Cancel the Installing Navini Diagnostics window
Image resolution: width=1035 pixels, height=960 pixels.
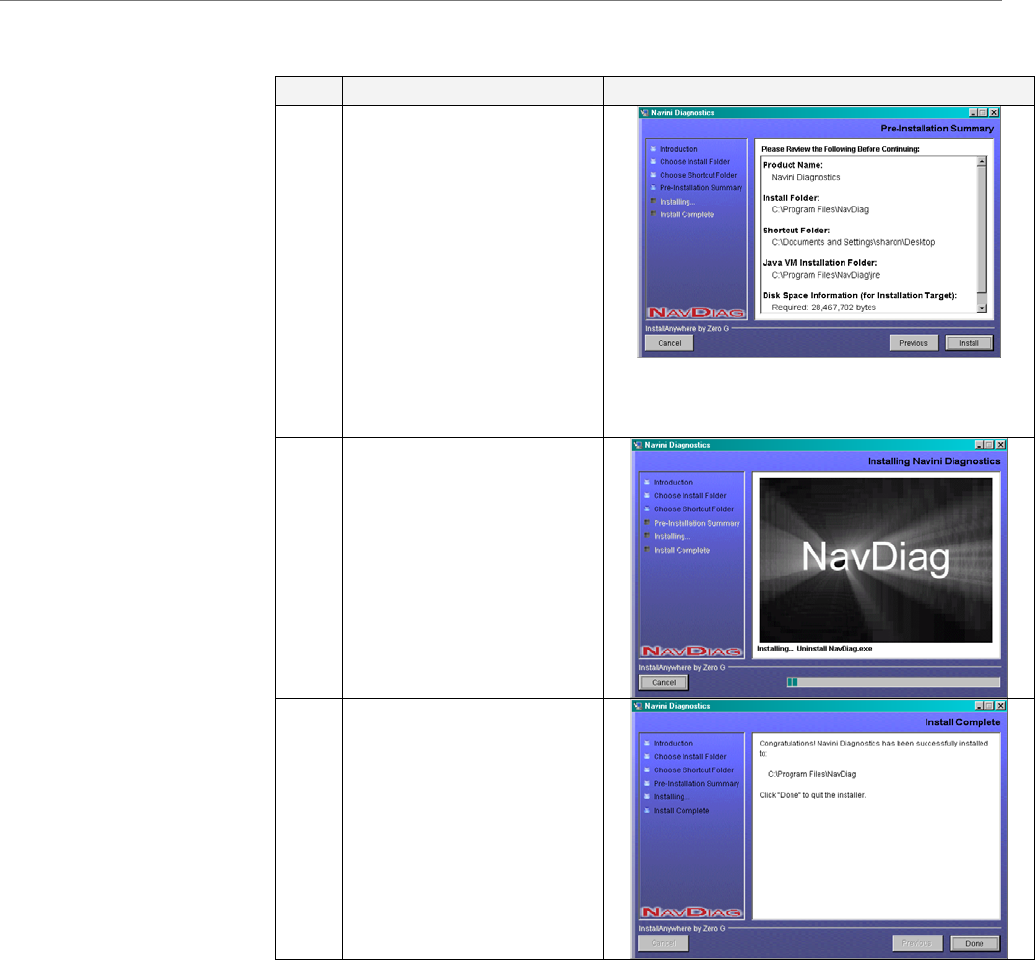(663, 683)
